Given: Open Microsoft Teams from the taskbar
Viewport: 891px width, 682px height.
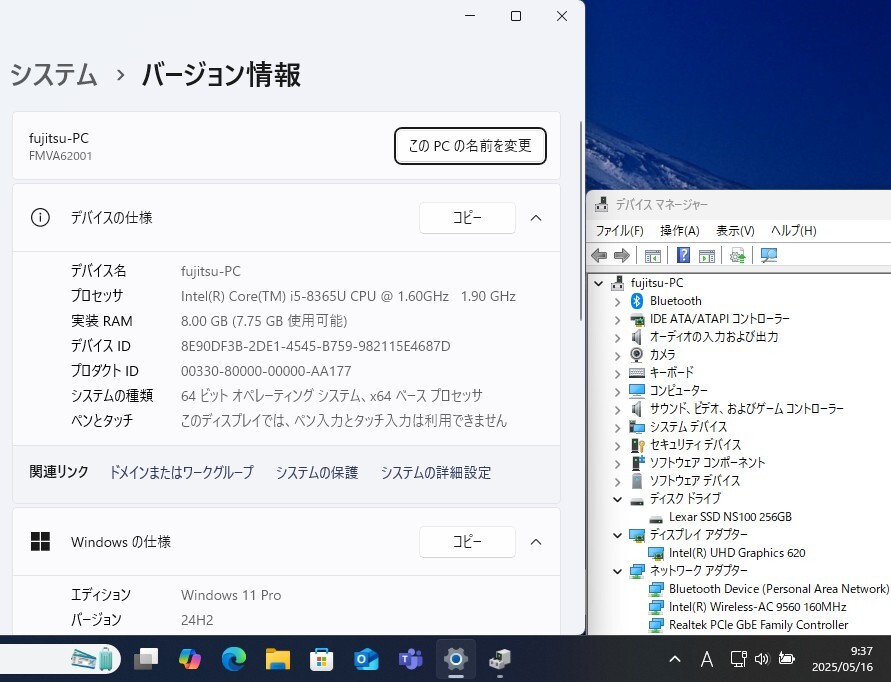Looking at the screenshot, I should pos(411,659).
